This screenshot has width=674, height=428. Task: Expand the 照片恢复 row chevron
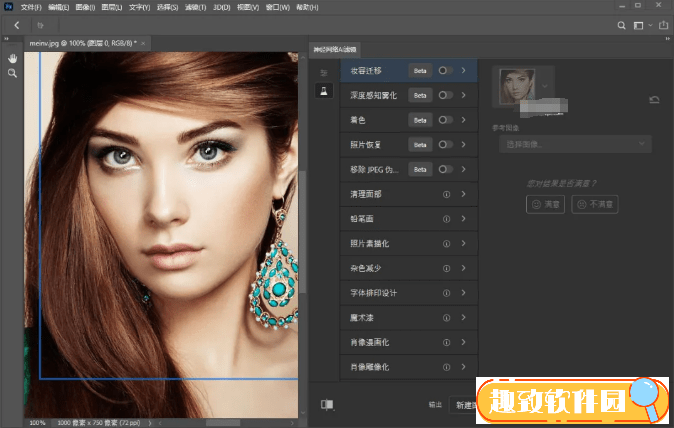[x=464, y=144]
